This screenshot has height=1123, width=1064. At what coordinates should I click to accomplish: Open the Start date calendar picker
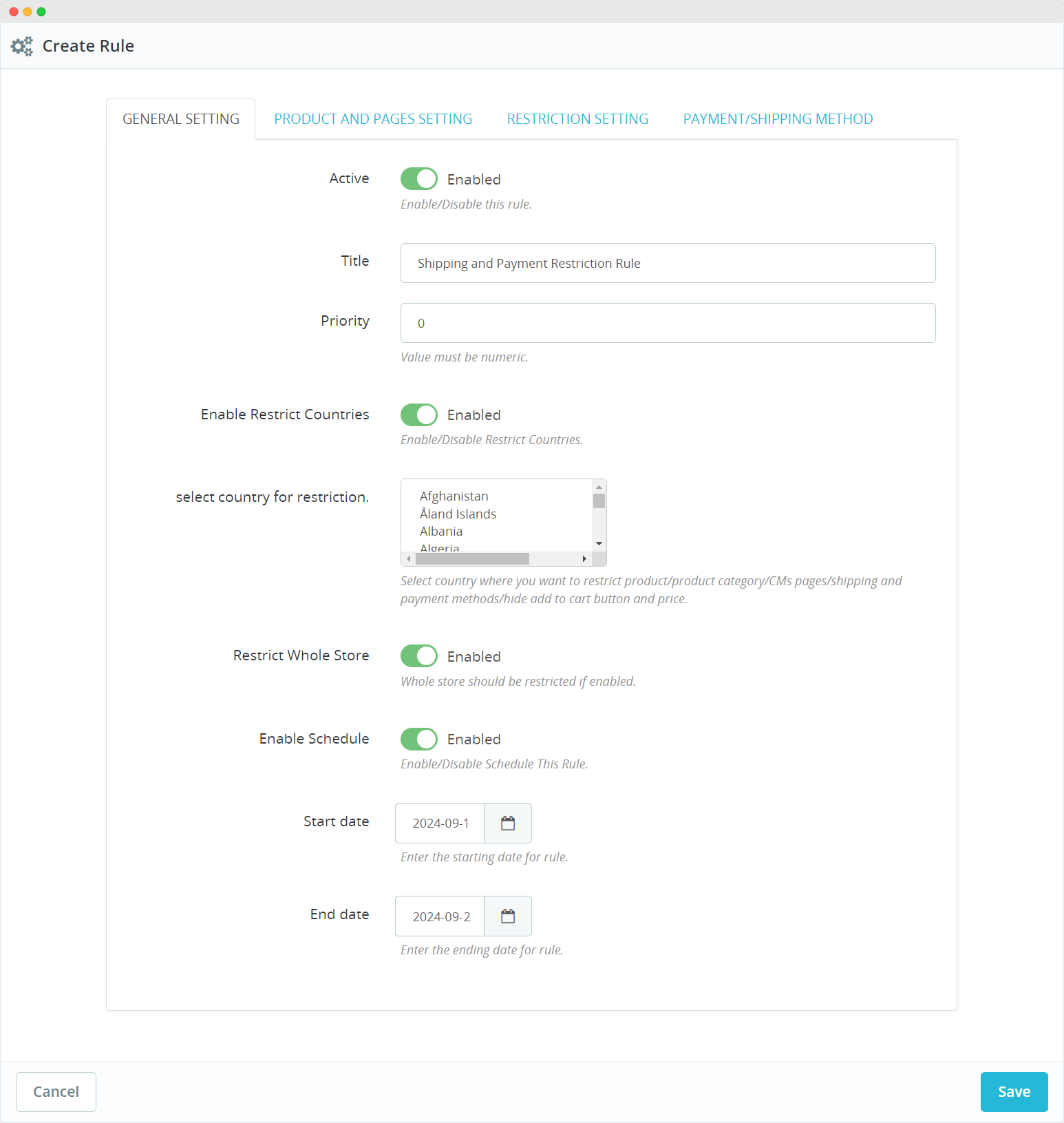pyautogui.click(x=508, y=823)
